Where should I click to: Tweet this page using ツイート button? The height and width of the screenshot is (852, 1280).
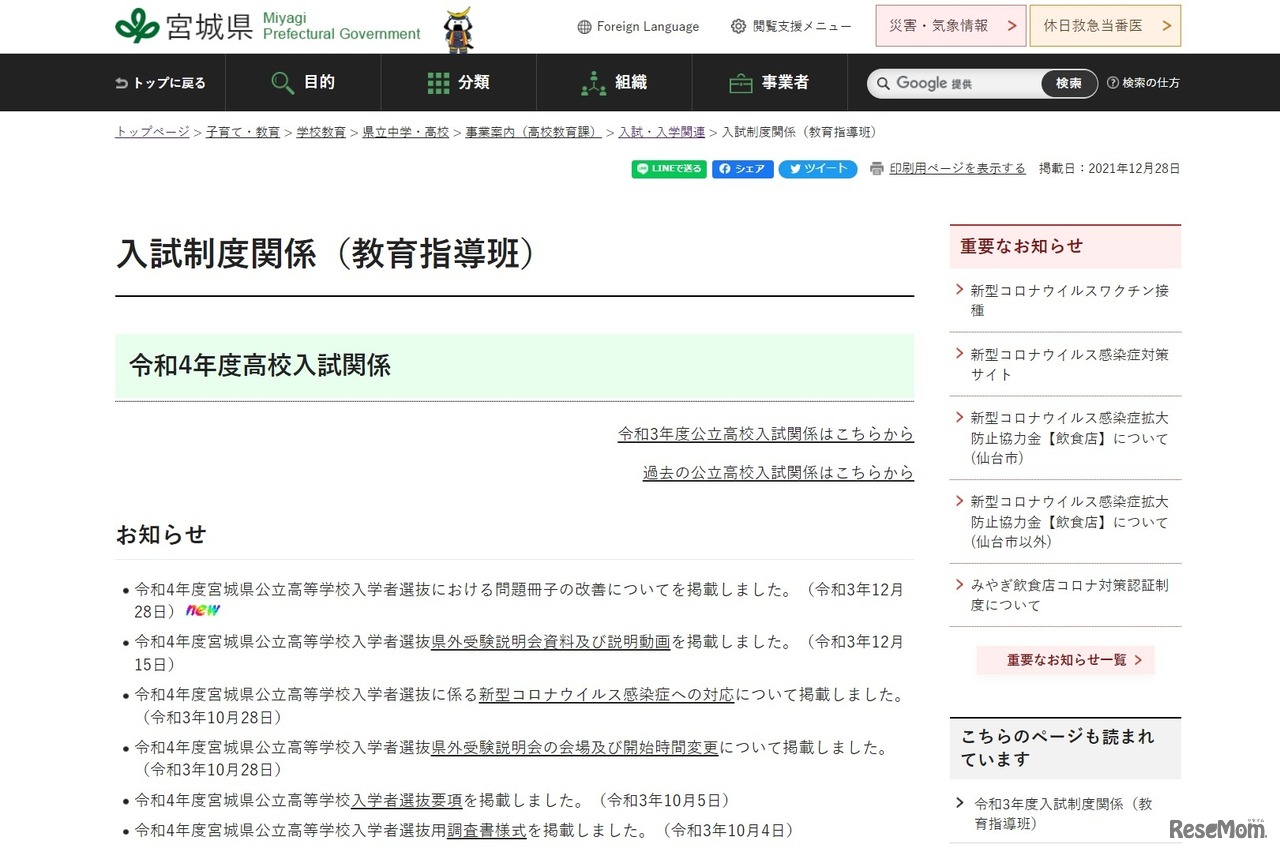click(817, 169)
